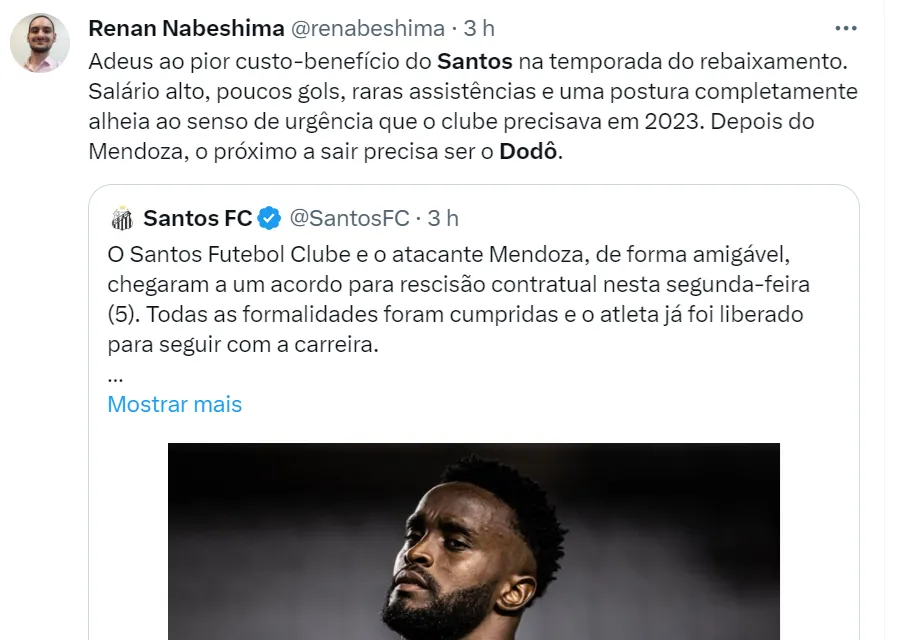Open the player photo in quoted tweet
The height and width of the screenshot is (640, 910).
473,540
